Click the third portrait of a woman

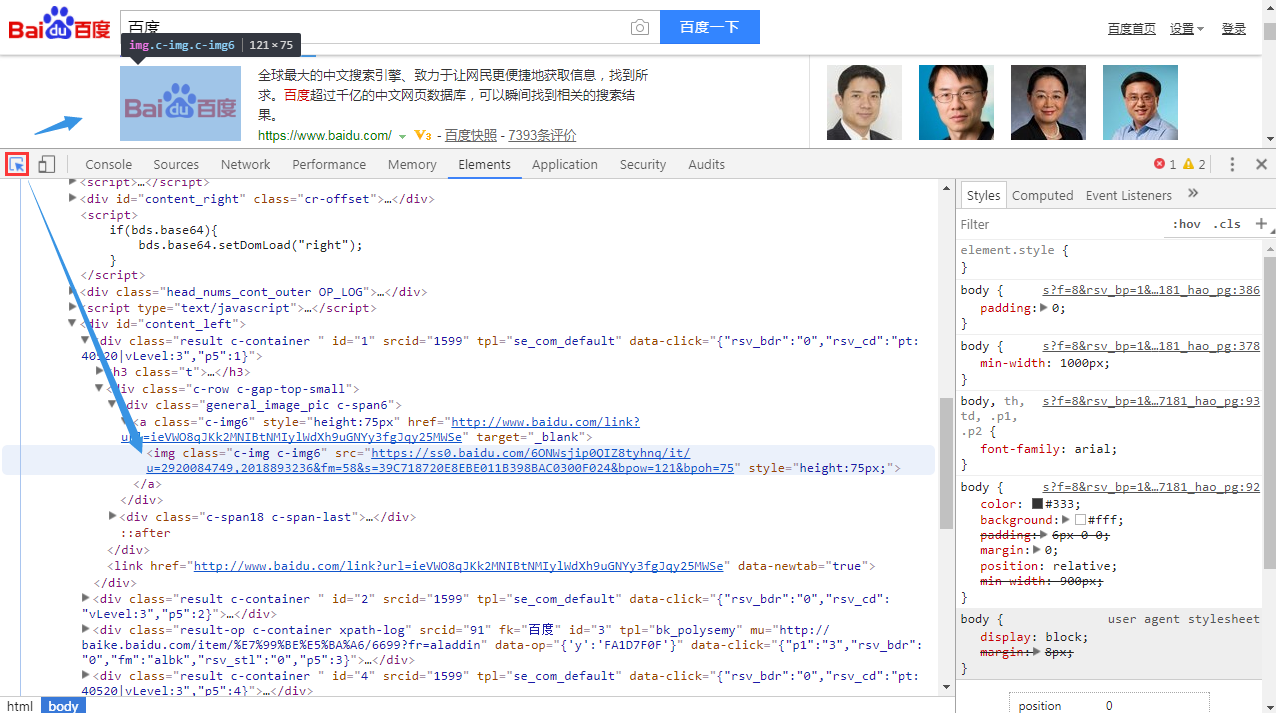pos(1048,103)
